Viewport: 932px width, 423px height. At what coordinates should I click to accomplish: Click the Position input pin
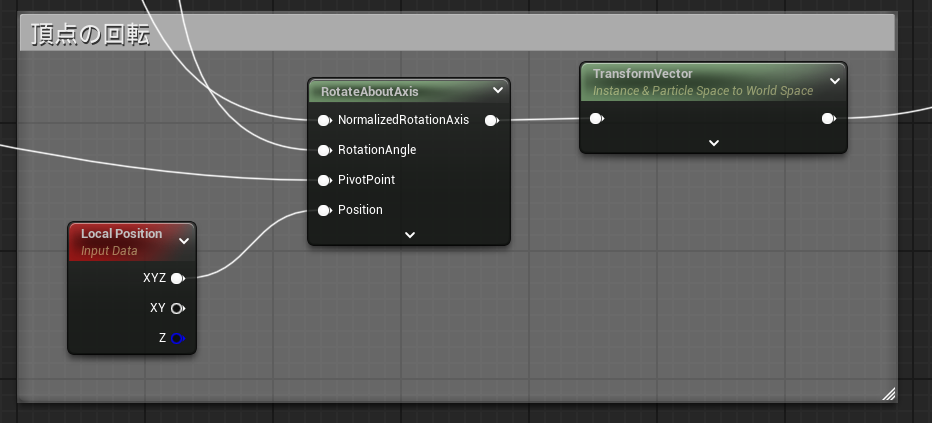pos(324,210)
